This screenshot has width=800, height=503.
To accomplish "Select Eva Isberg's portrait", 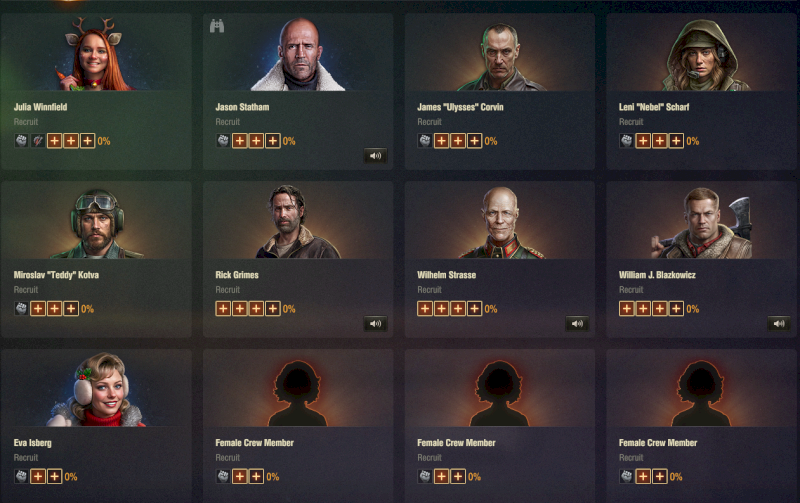I will pos(97,389).
